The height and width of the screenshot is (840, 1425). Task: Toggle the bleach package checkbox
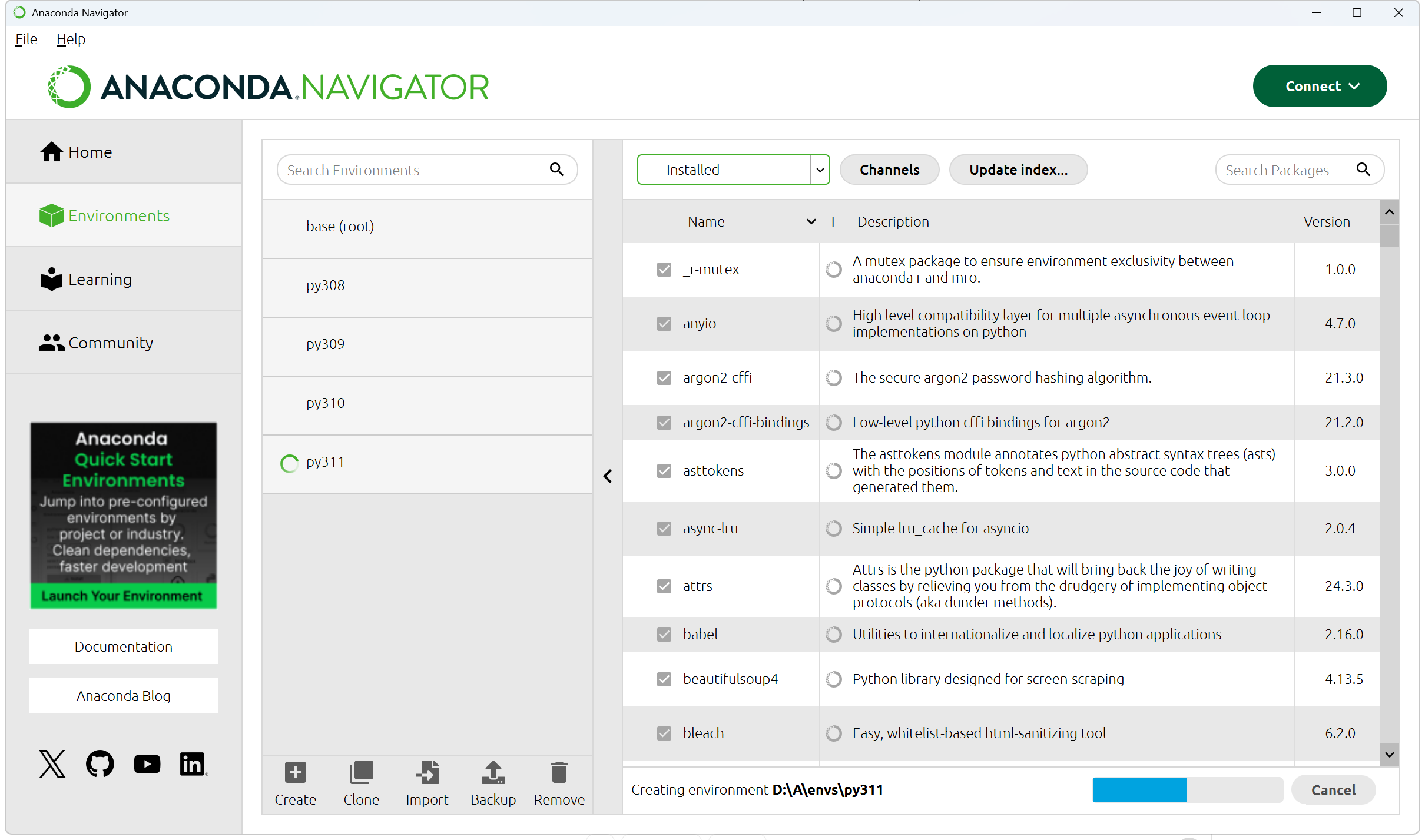[x=664, y=733]
